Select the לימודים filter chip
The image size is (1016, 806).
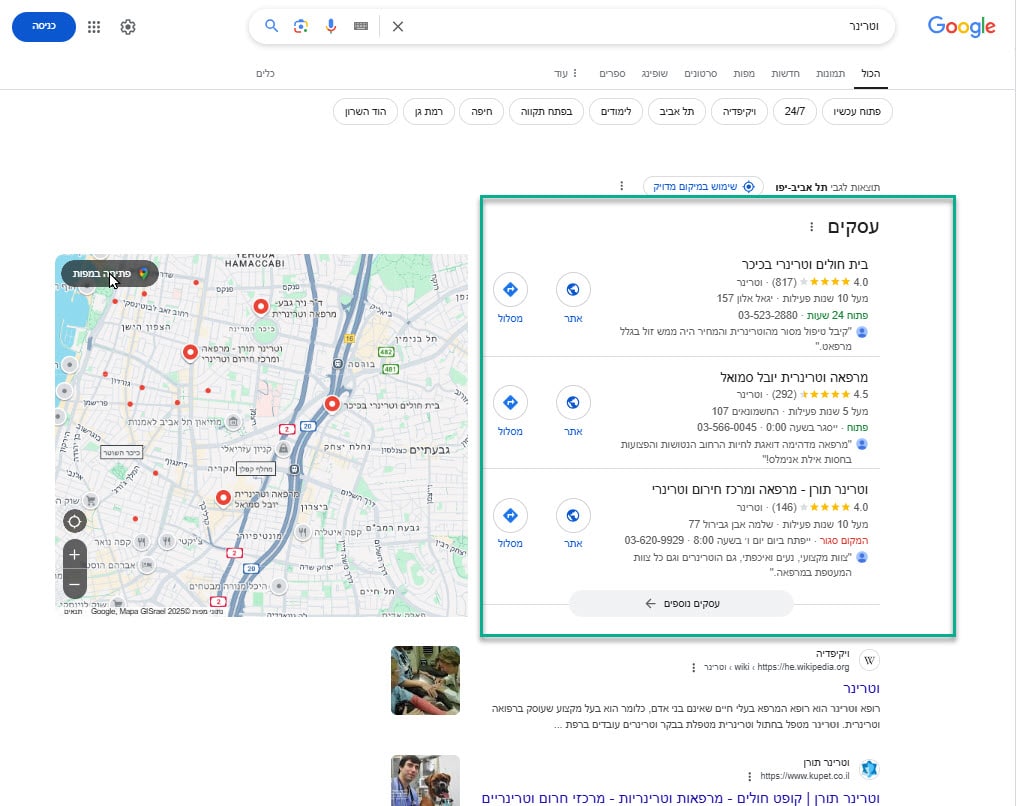616,111
